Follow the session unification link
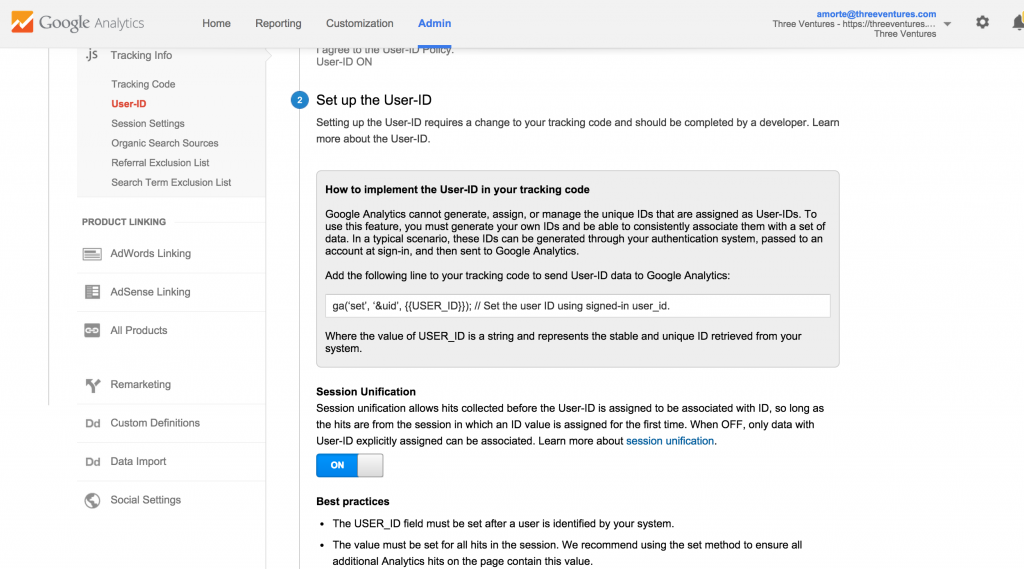The width and height of the screenshot is (1024, 569). click(x=669, y=441)
